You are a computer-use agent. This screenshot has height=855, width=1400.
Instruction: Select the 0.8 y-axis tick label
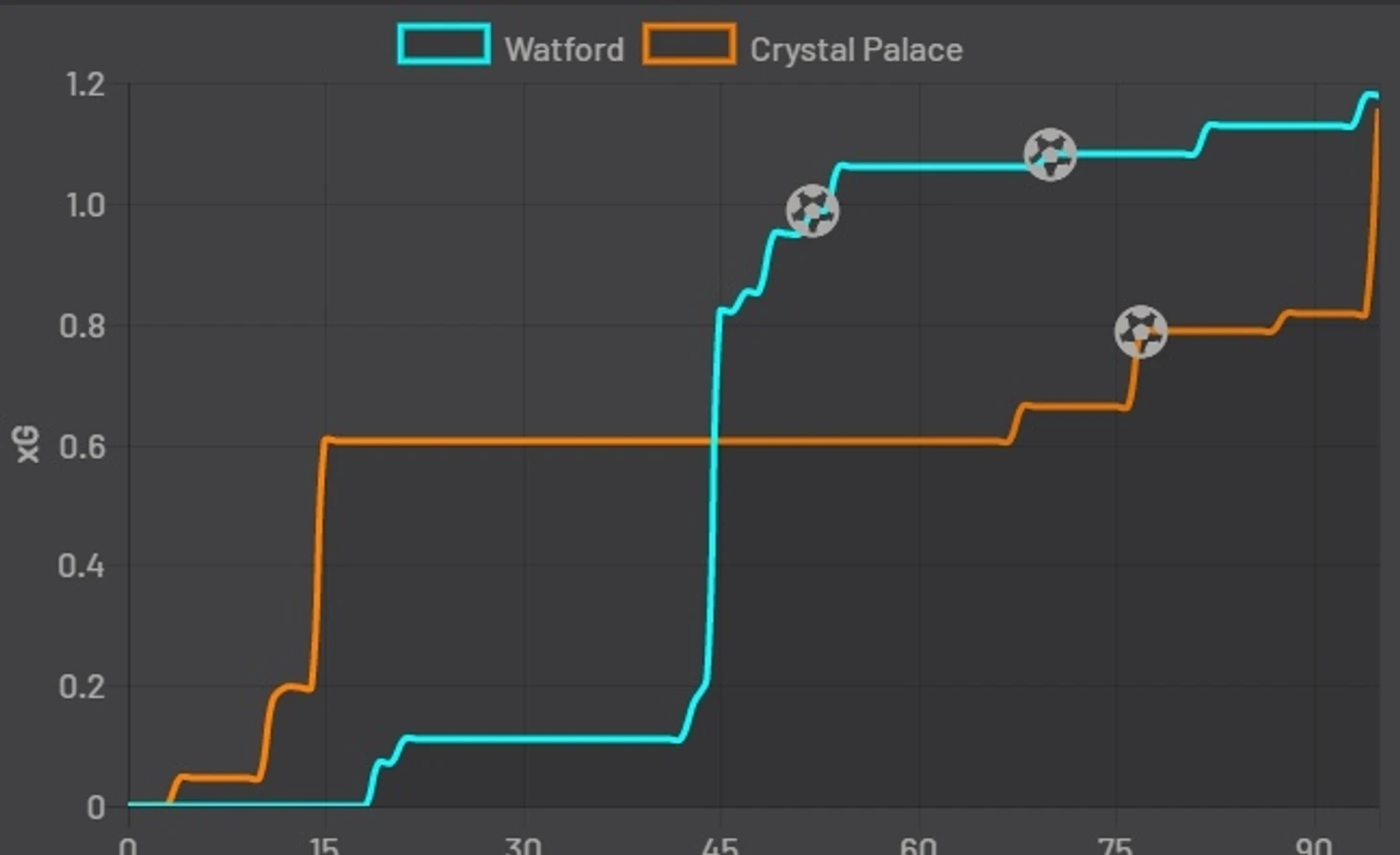pyautogui.click(x=82, y=326)
